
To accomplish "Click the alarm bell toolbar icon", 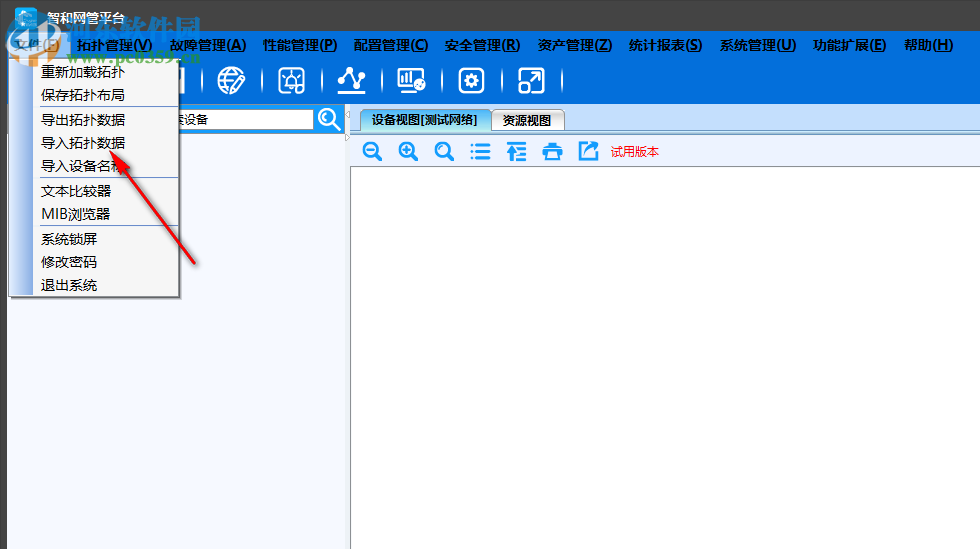I will pyautogui.click(x=291, y=81).
